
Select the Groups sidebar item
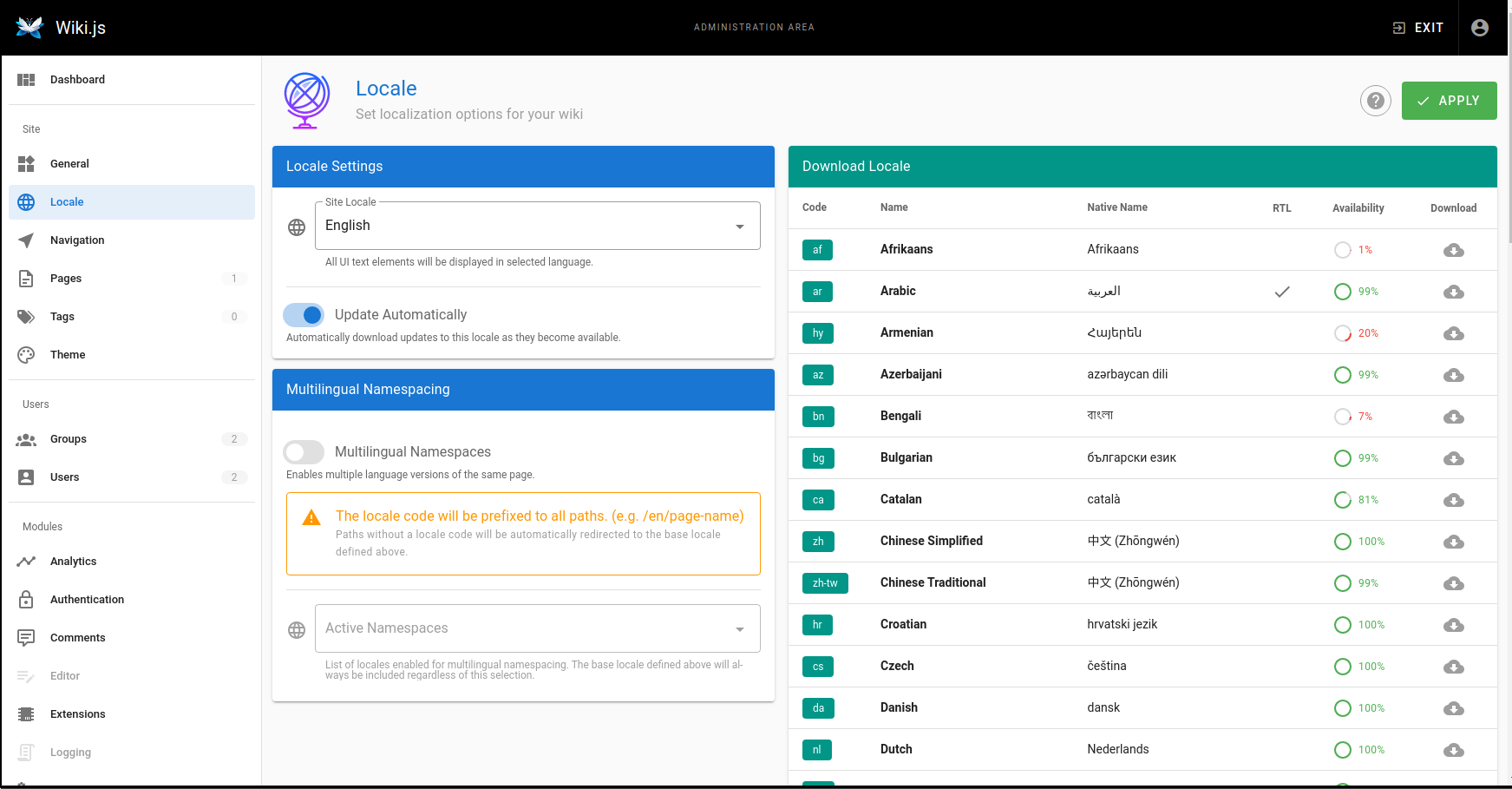(69, 439)
